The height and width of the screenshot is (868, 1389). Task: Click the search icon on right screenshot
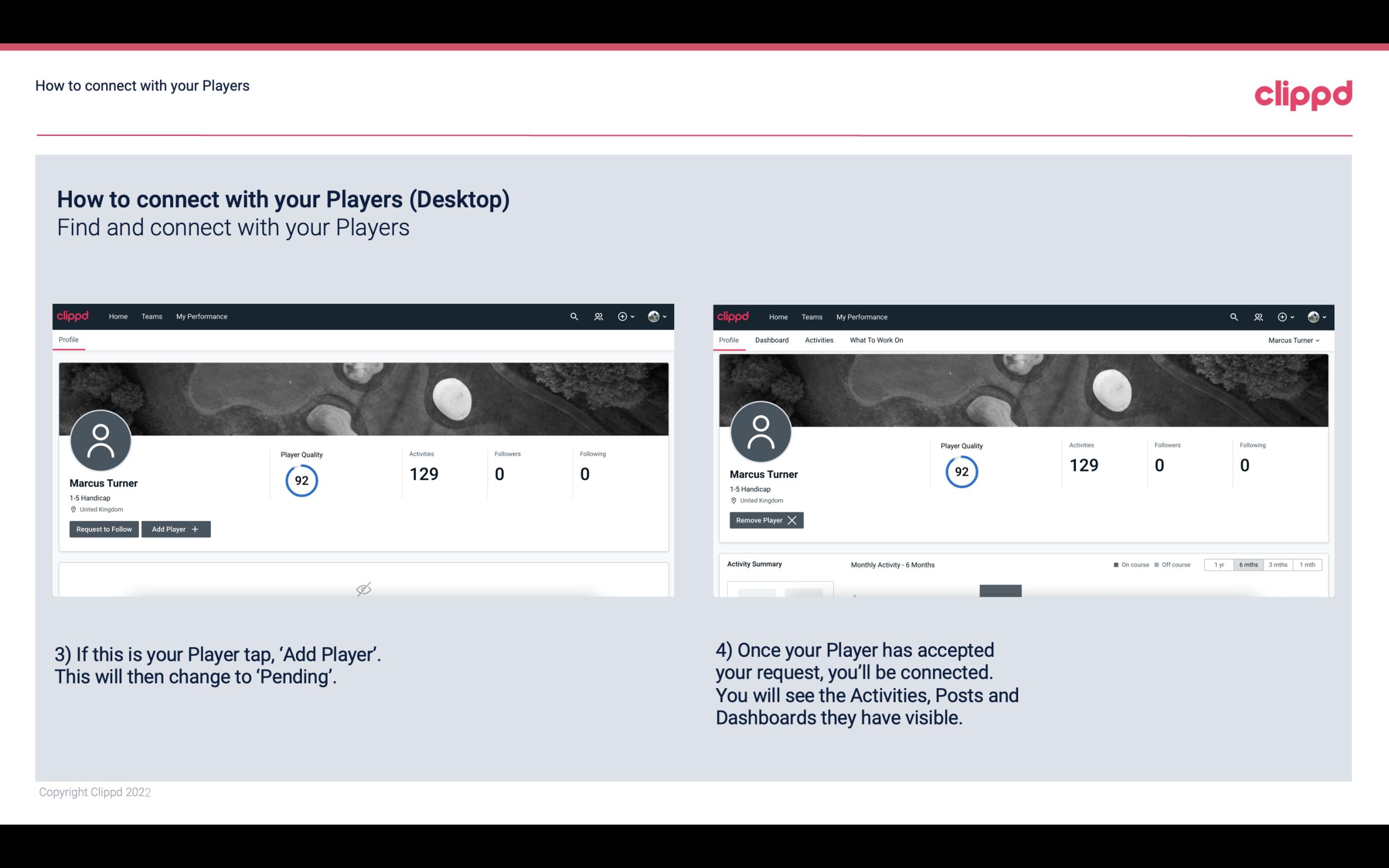click(1234, 316)
